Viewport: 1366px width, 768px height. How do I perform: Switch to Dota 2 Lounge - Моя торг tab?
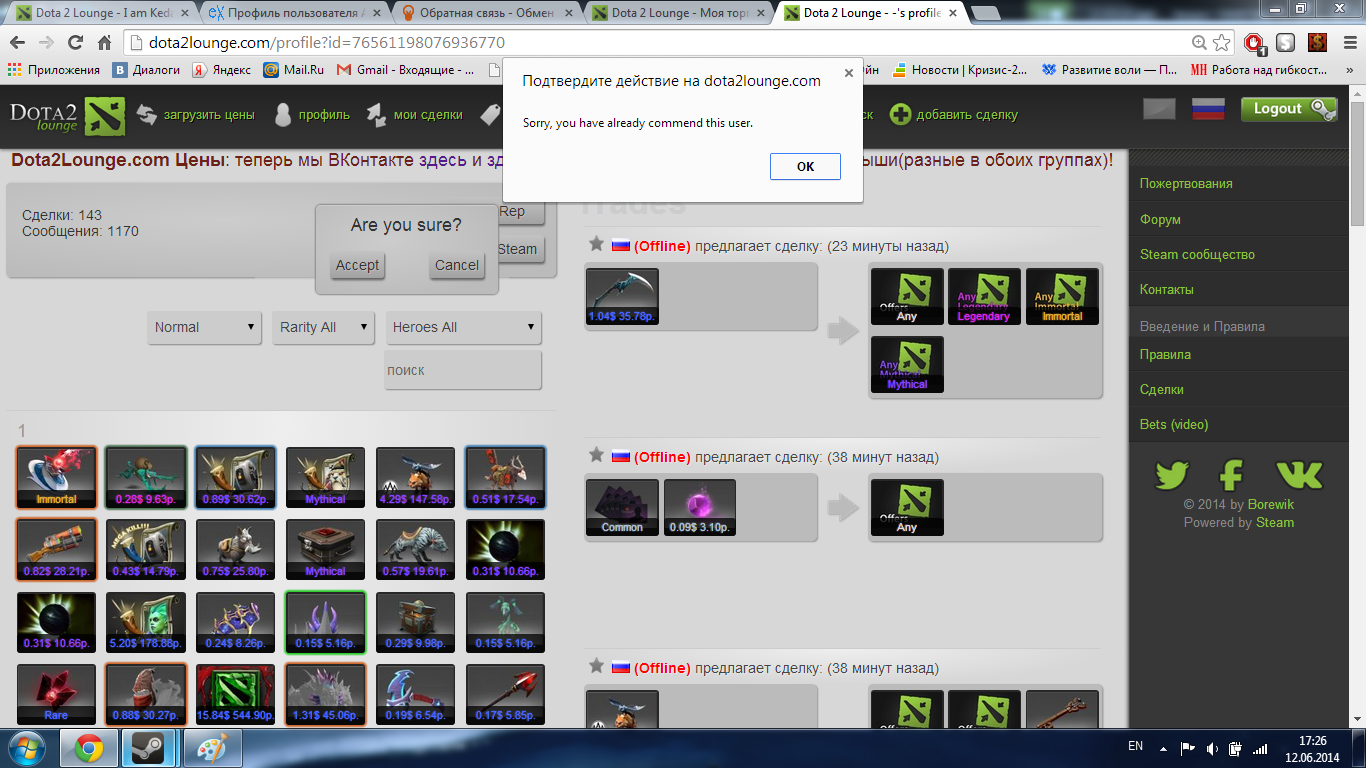point(680,13)
